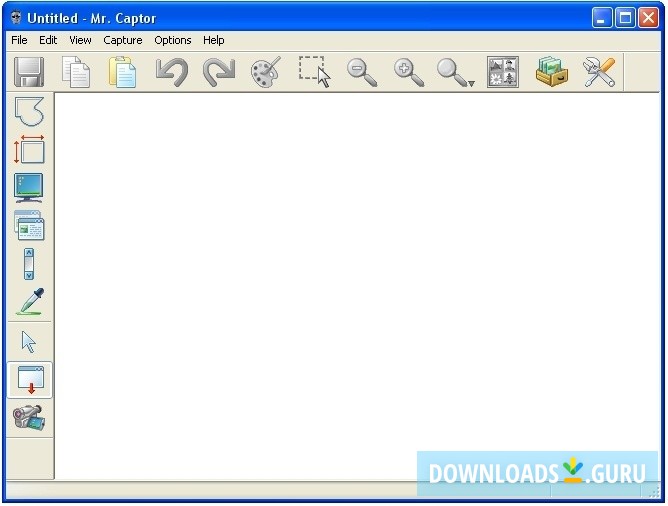Open the wrench and screwdriver settings
668x506 pixels.
click(599, 72)
